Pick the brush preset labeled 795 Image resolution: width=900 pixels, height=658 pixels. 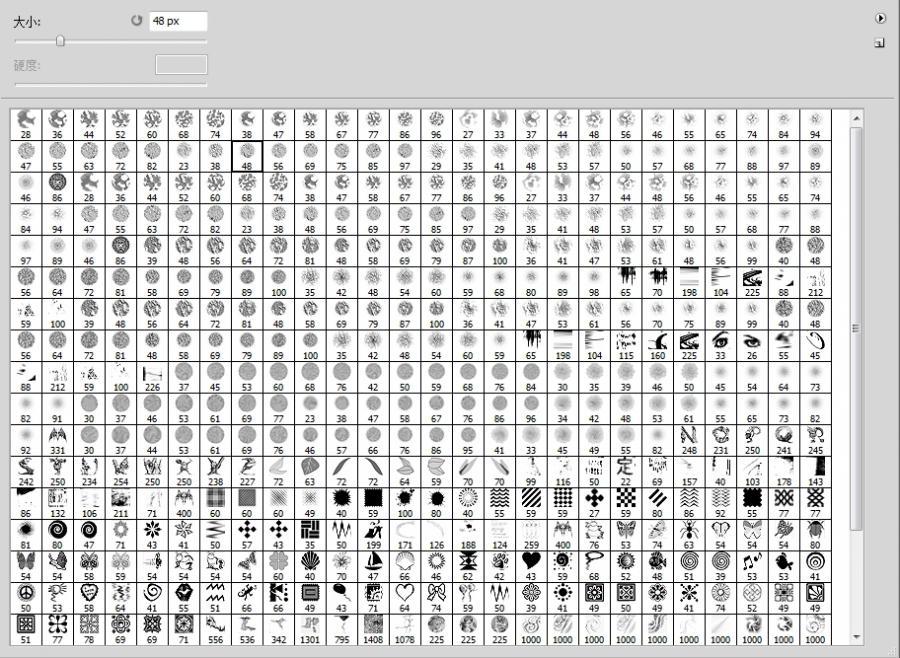(342, 630)
